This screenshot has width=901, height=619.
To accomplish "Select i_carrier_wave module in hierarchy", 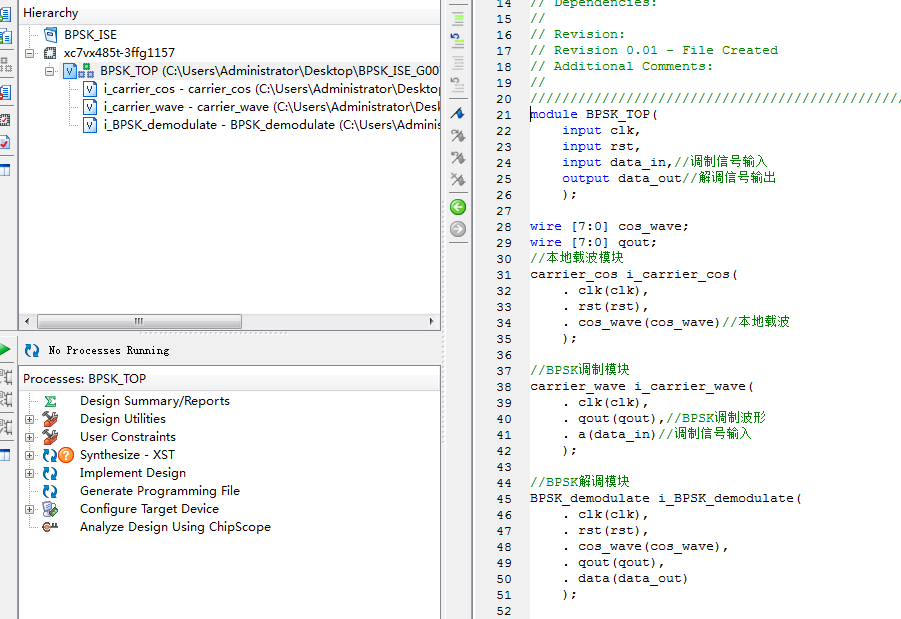I will click(186, 107).
